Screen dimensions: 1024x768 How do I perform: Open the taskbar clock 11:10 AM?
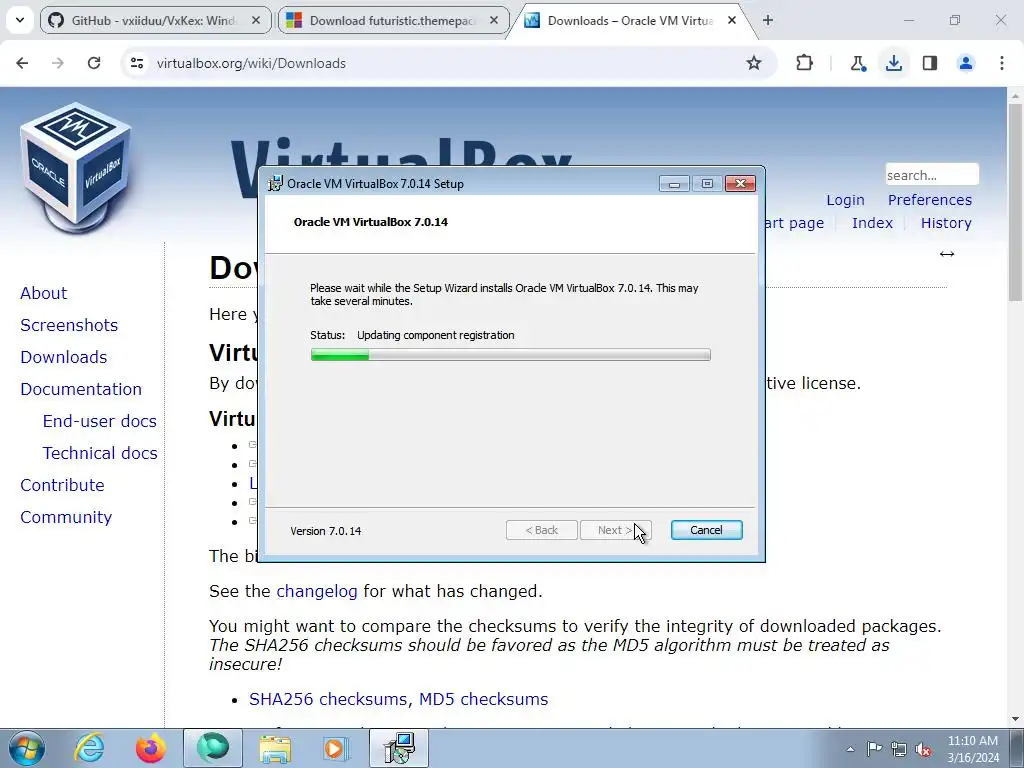[x=973, y=749]
